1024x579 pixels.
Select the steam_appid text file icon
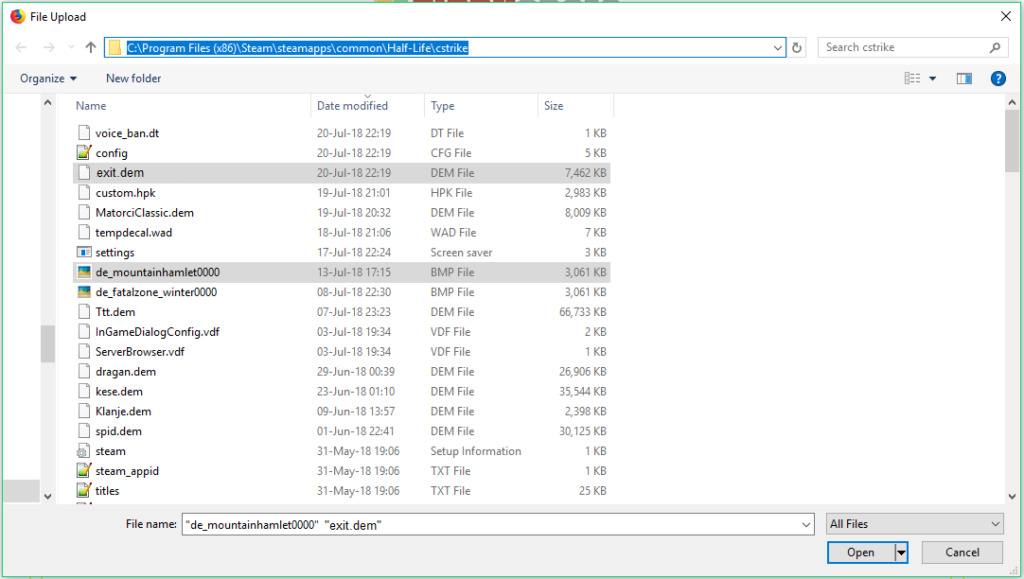click(x=84, y=471)
